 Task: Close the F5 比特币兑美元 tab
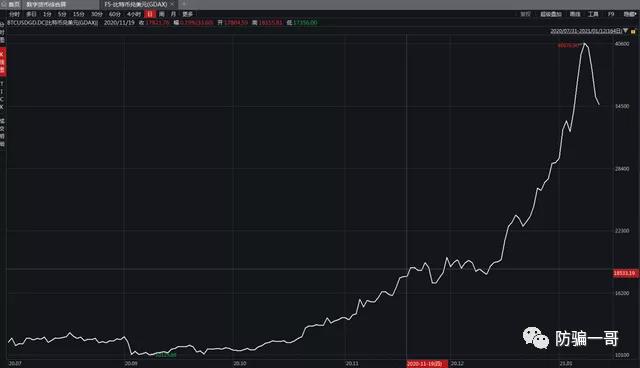coord(172,4)
